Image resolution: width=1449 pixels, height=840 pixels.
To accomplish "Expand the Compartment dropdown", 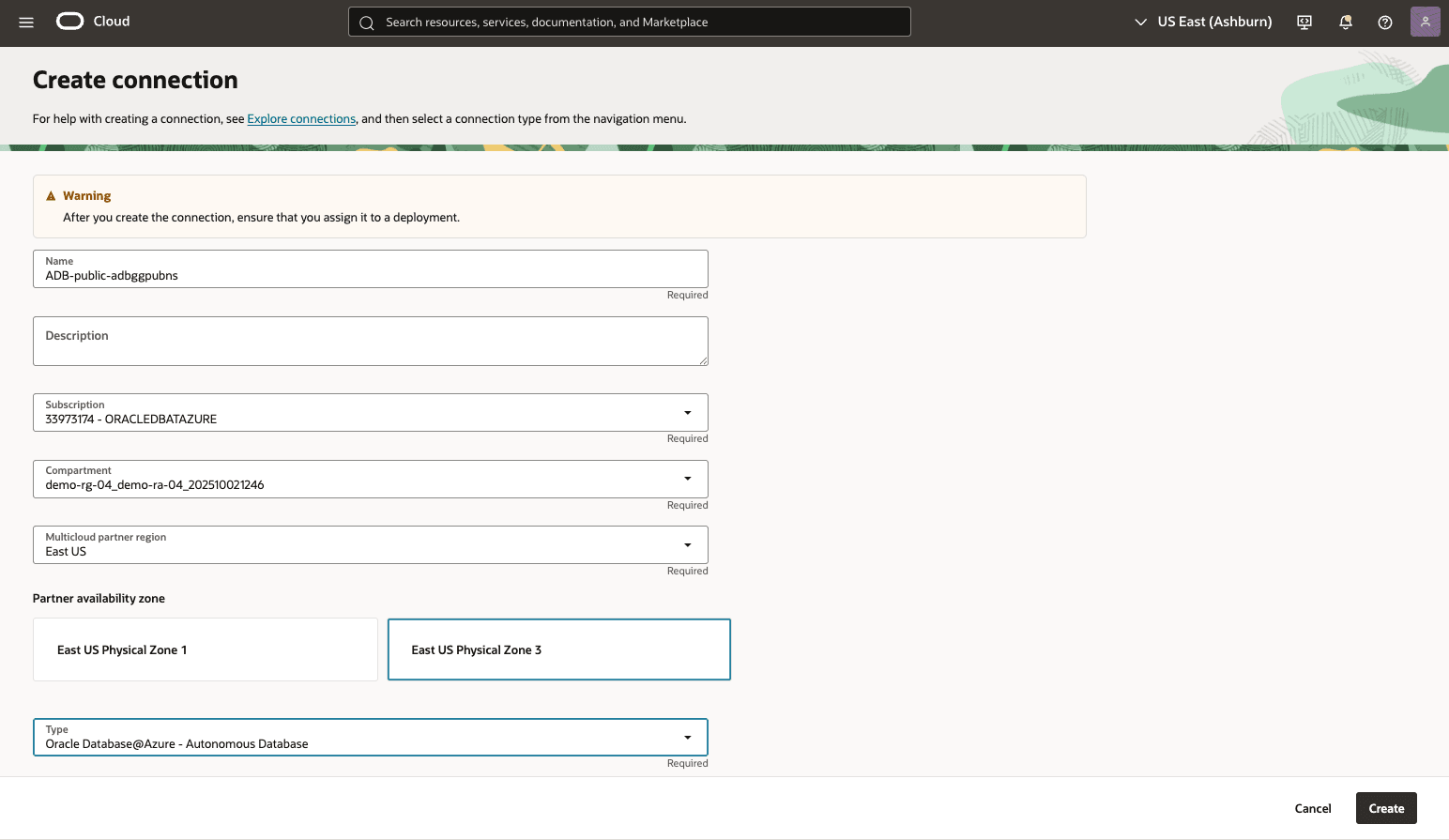I will coord(687,479).
